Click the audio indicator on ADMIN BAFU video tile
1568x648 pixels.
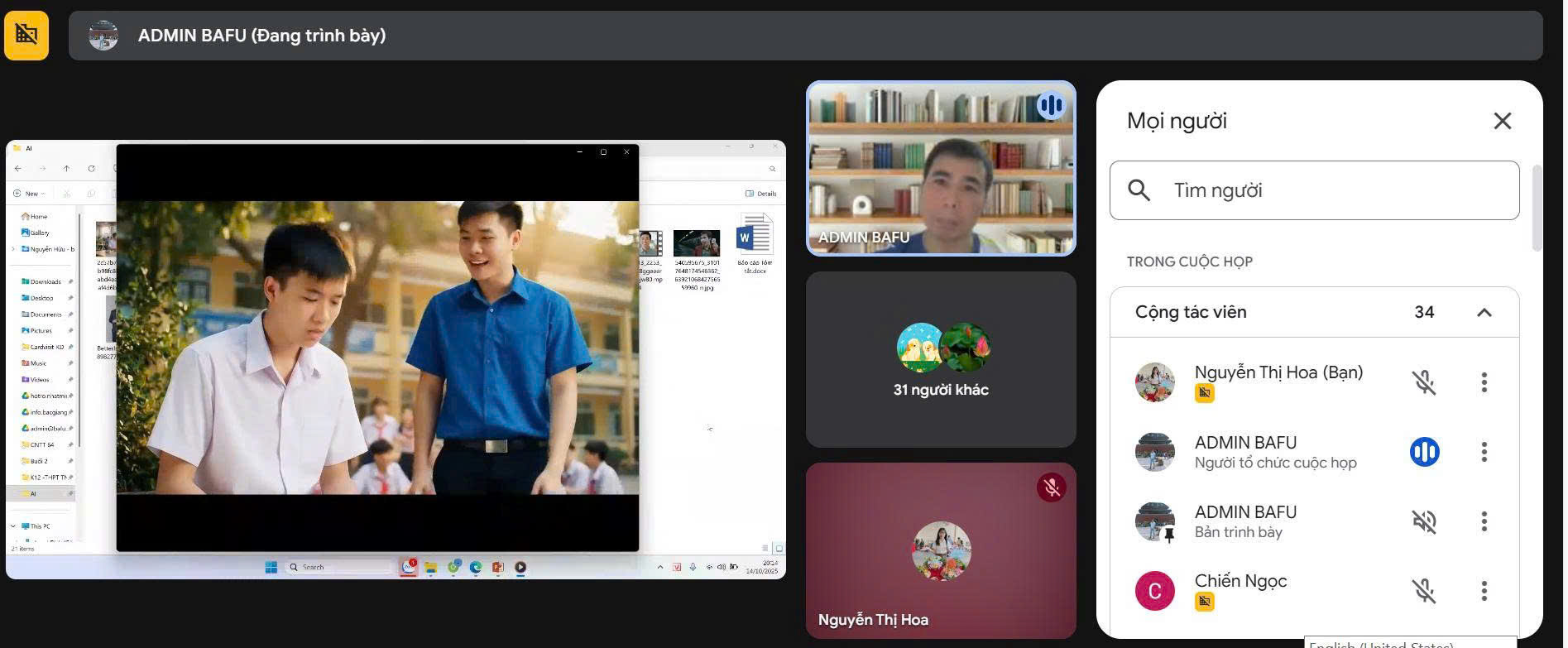(x=1051, y=106)
